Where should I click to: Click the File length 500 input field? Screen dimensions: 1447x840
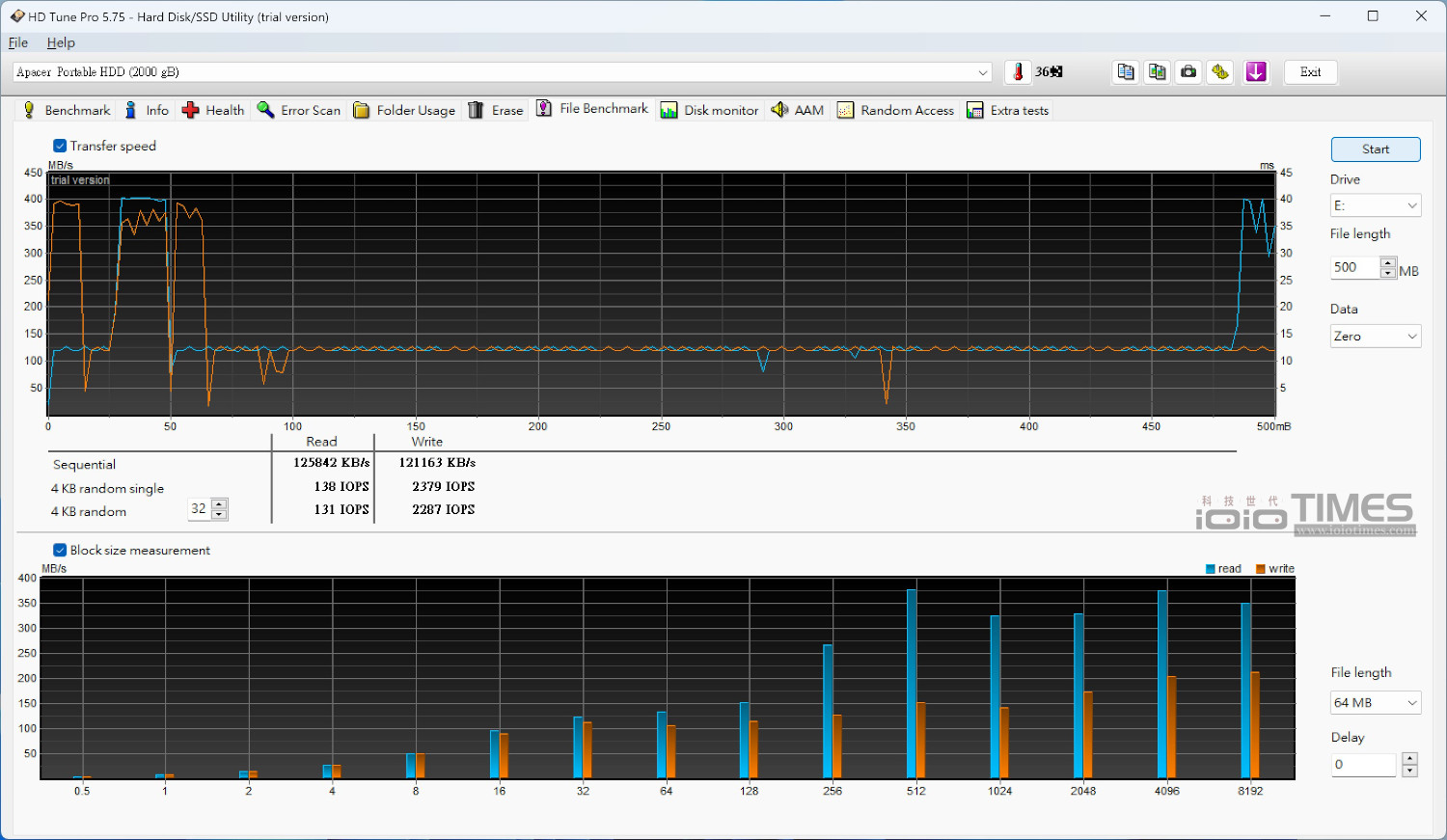coord(1355,267)
